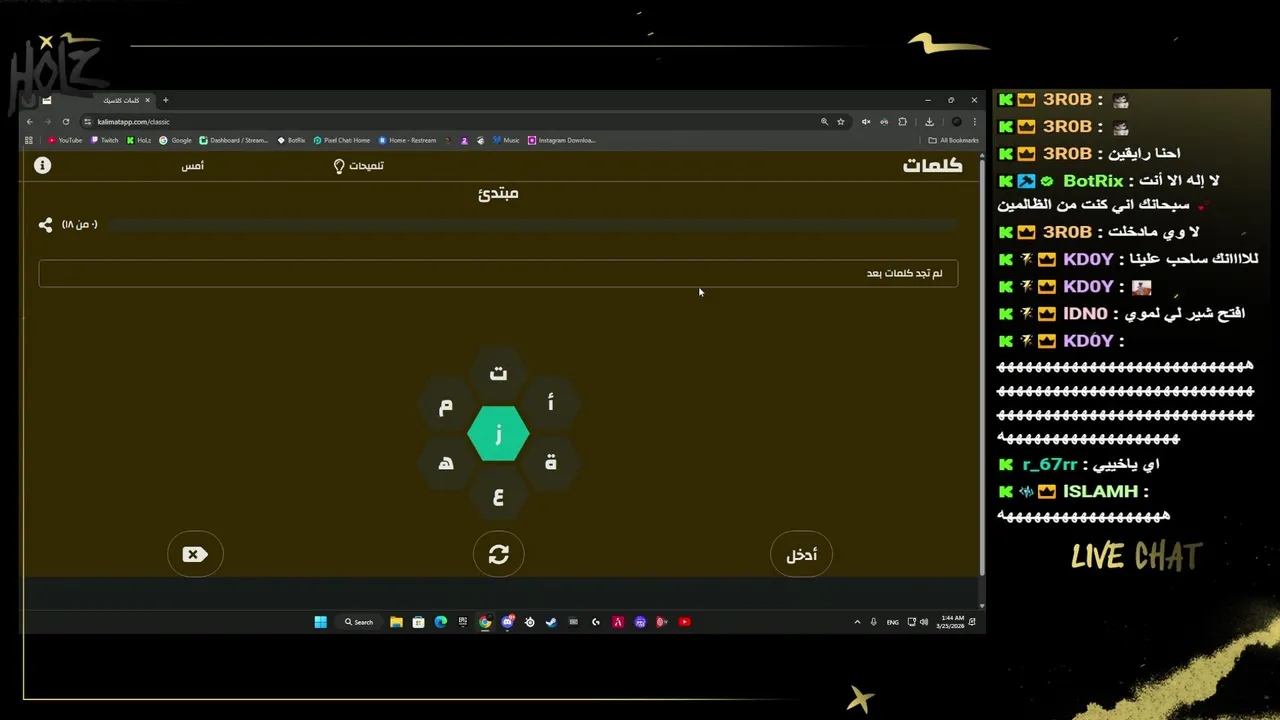Click the taskbar Search box

click(358, 622)
